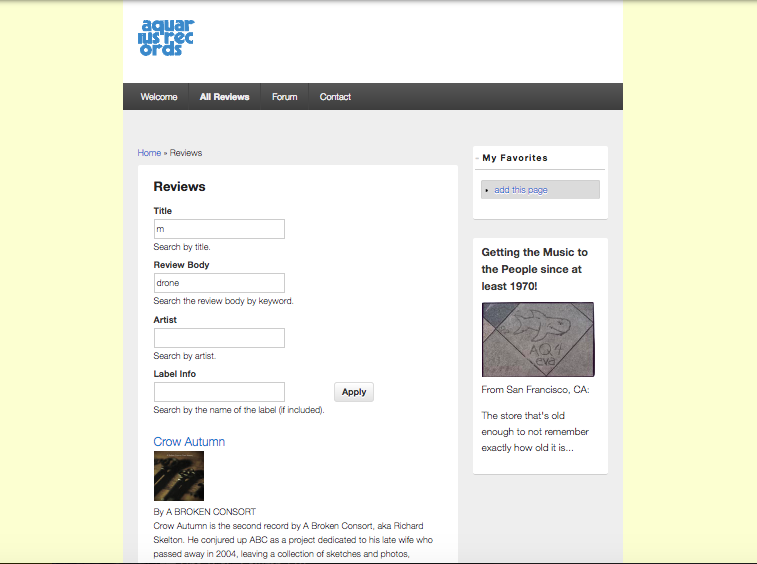The image size is (757, 564).
Task: Click the 'Search by artist.' hint text
Action: point(185,356)
